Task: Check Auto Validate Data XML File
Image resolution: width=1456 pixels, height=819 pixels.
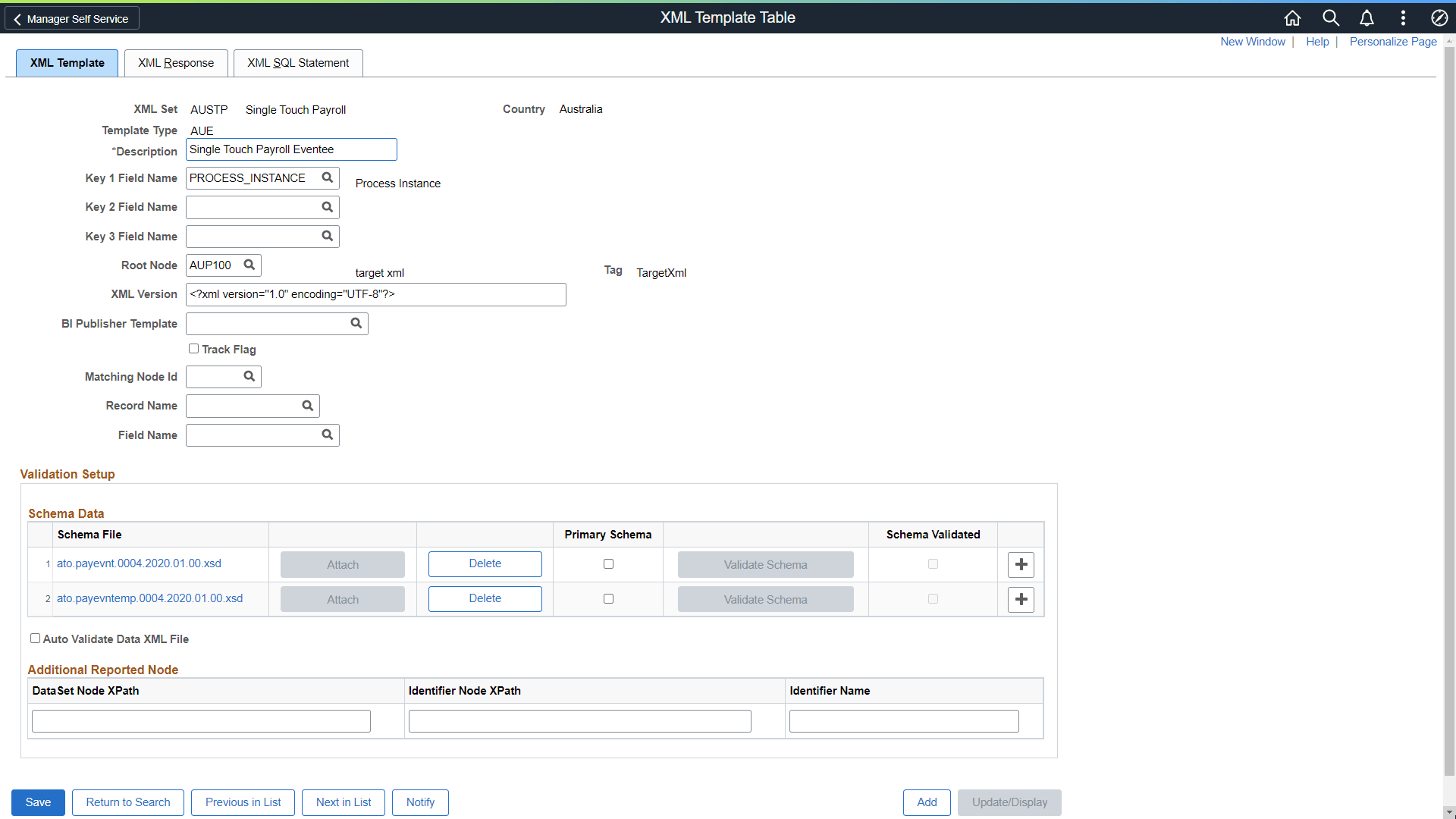Action: 34,638
